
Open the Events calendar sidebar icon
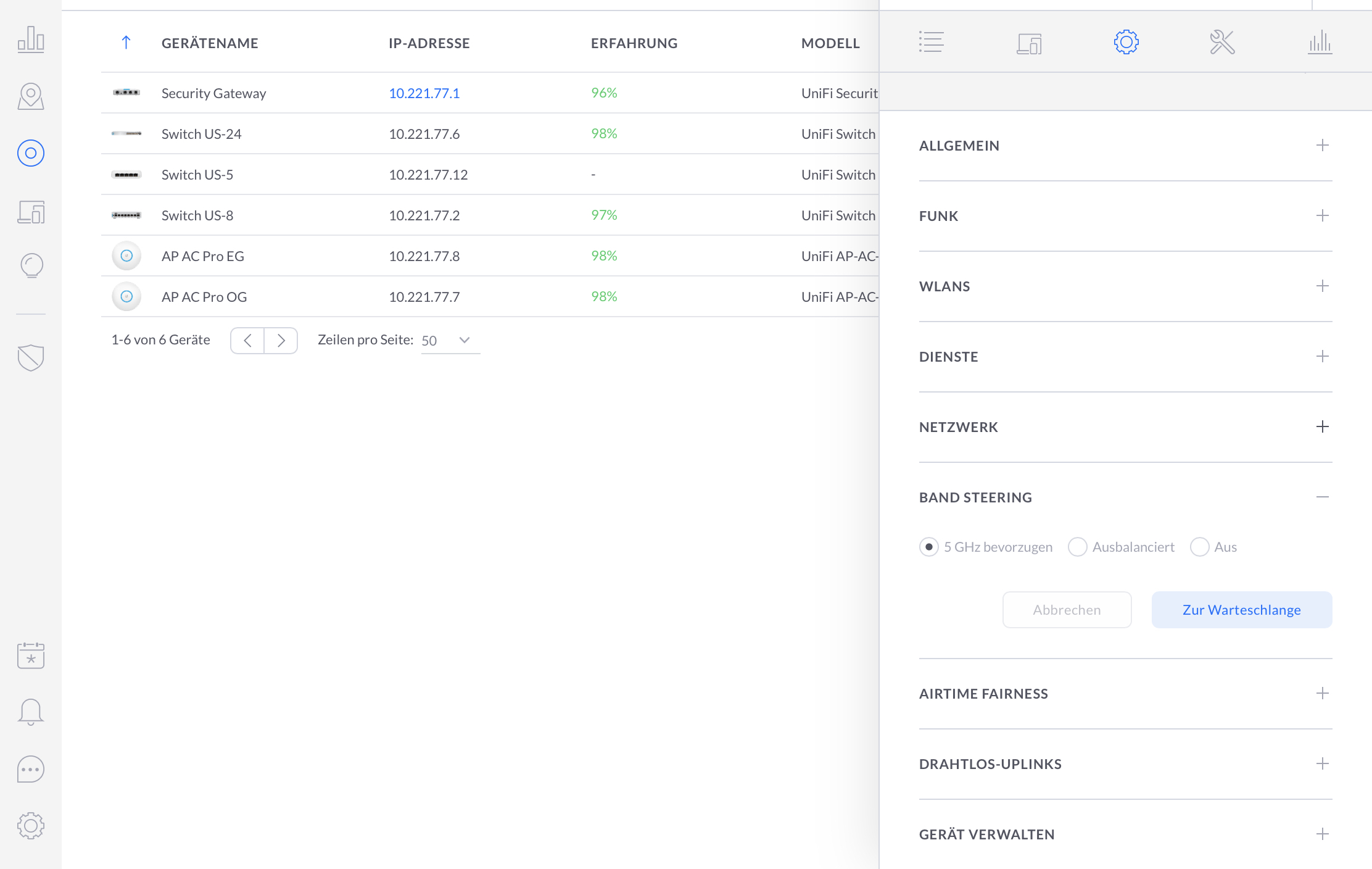pyautogui.click(x=31, y=655)
